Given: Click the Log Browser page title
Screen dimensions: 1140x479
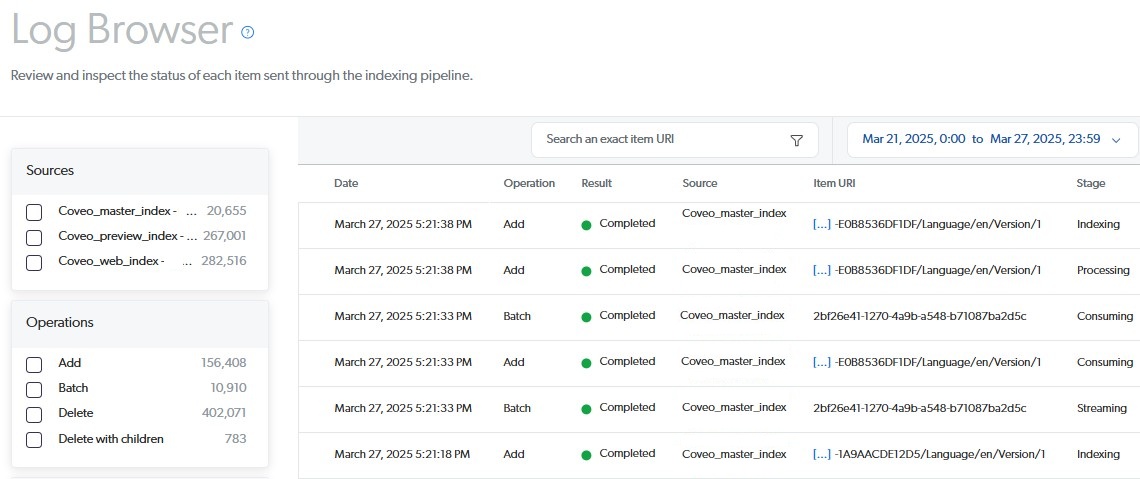Looking at the screenshot, I should [122, 31].
